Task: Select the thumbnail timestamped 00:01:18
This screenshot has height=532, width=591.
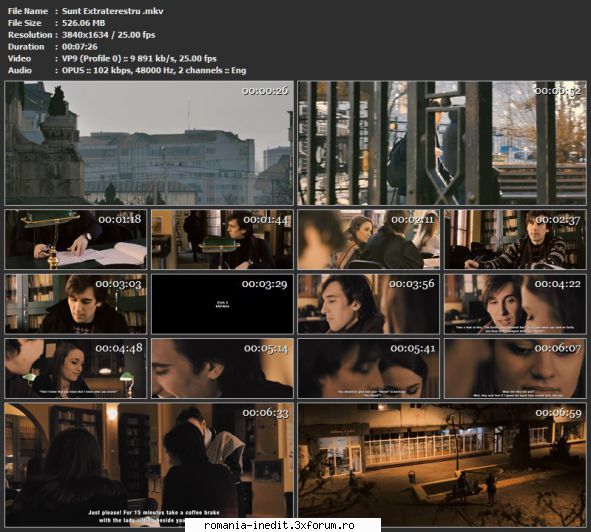Action: pos(75,239)
